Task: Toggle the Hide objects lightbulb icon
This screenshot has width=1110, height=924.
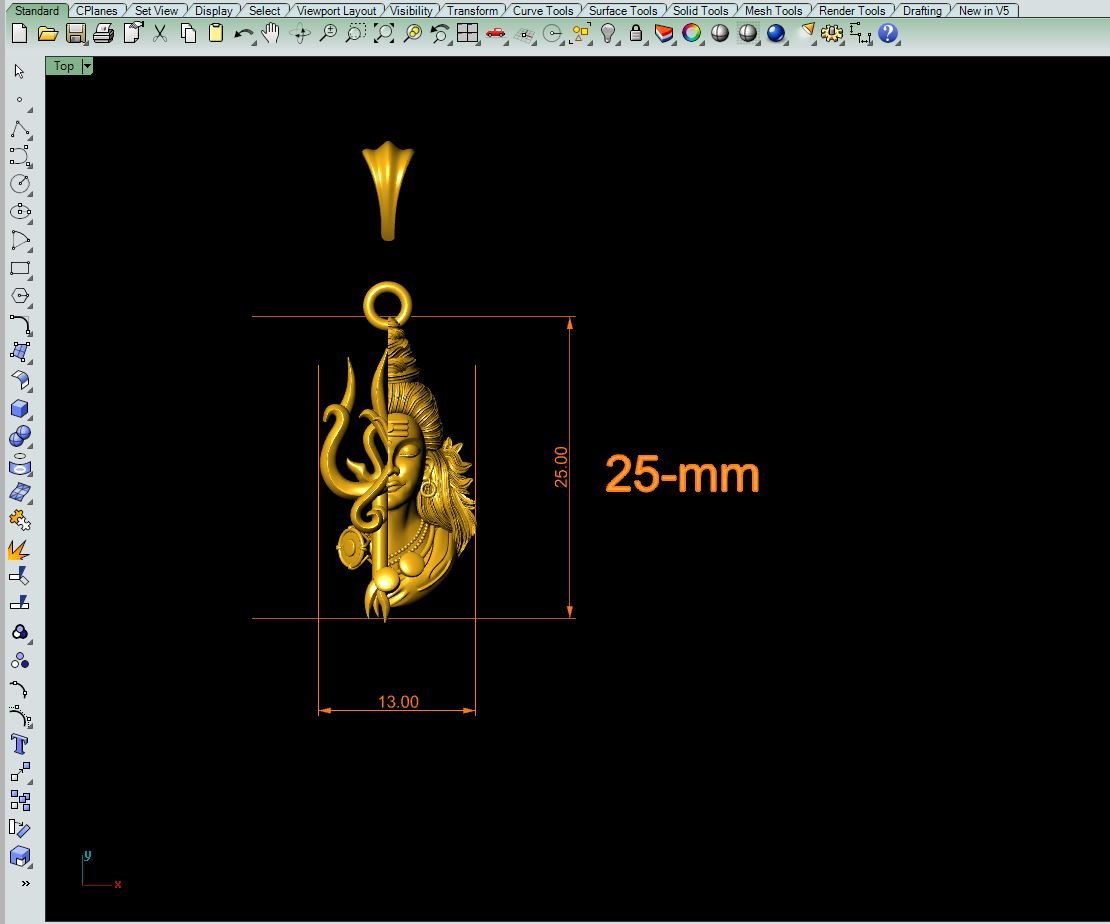Action: coord(608,33)
